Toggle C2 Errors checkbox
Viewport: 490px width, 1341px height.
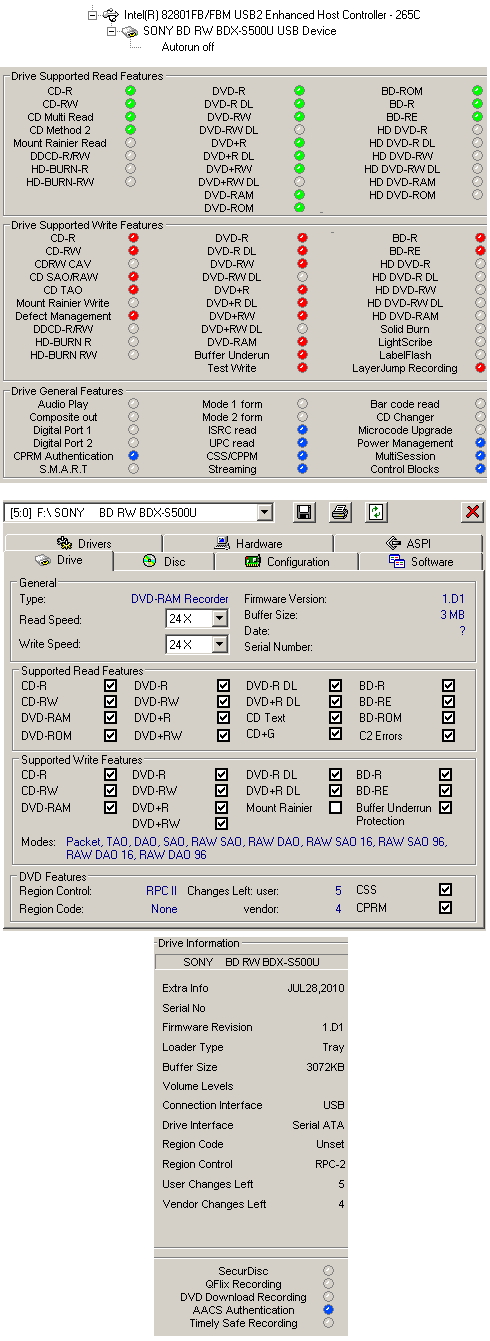(448, 735)
